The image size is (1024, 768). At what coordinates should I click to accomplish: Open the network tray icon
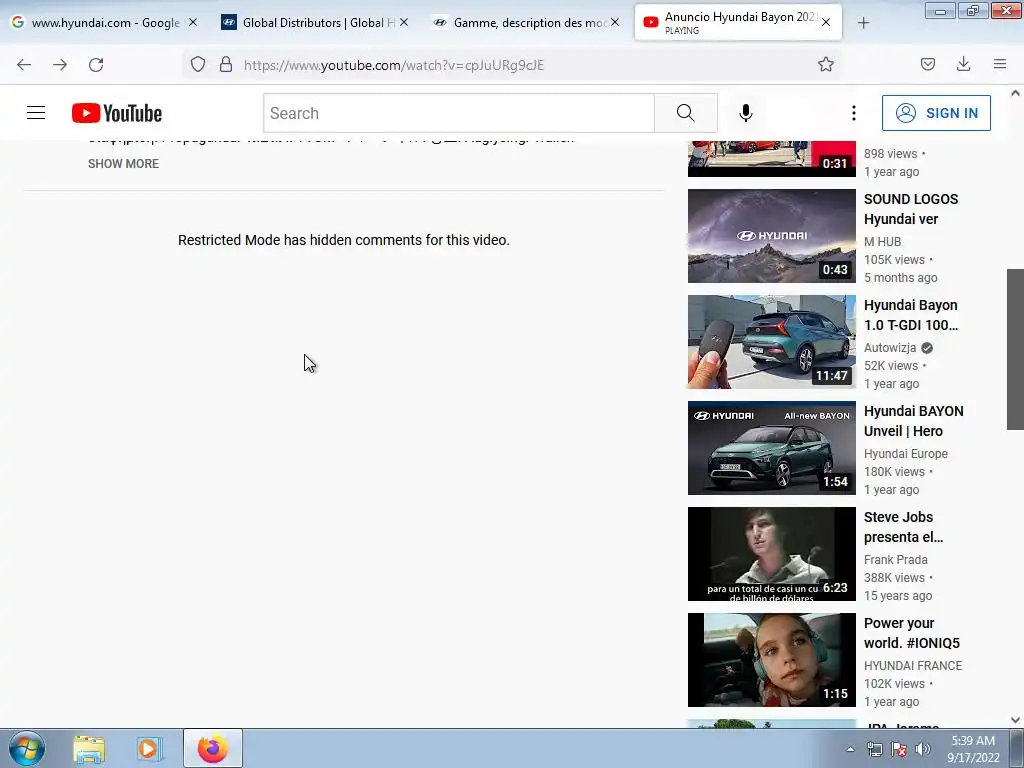pos(874,749)
